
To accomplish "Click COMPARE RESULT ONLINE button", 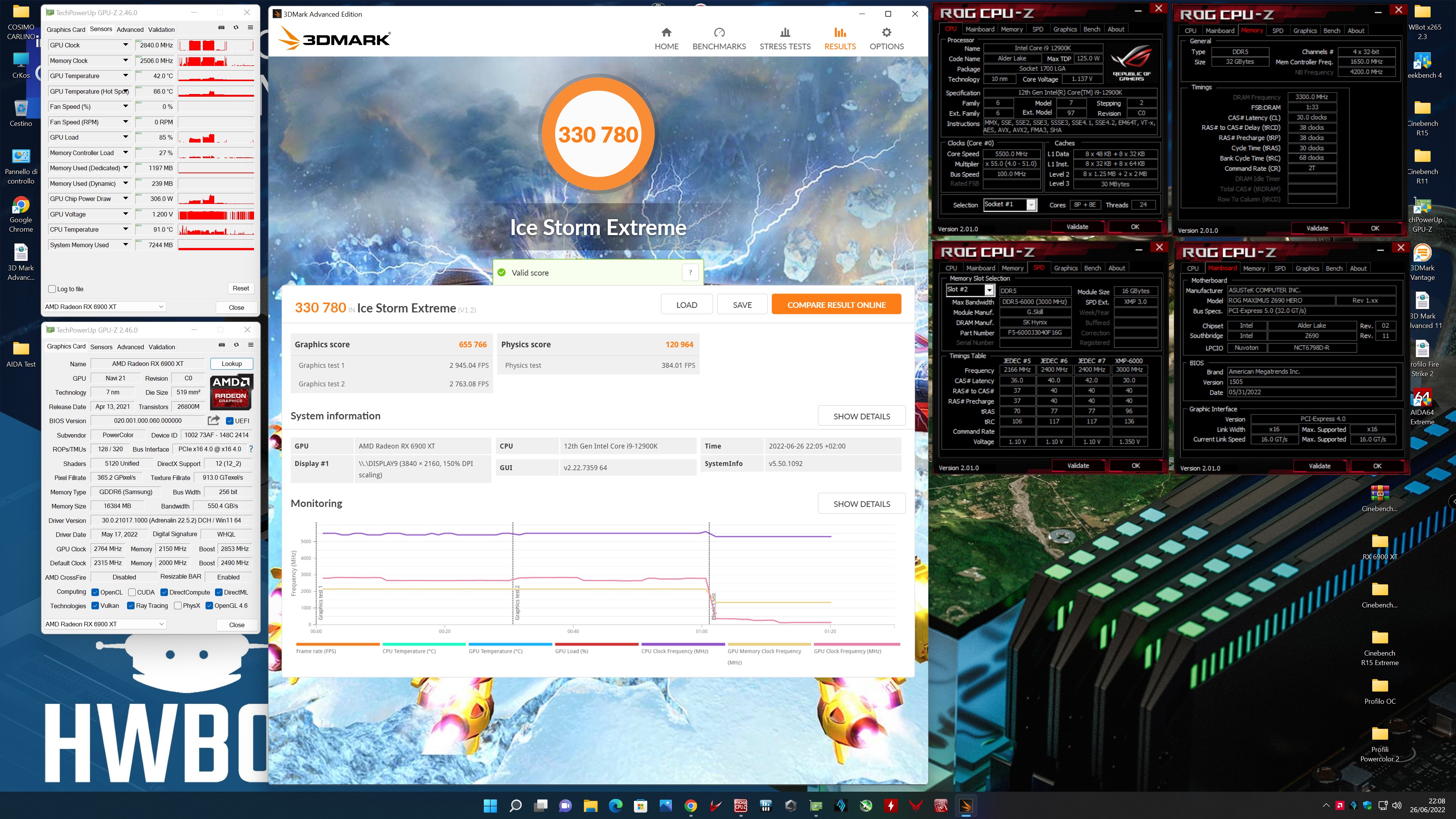I will 836,304.
